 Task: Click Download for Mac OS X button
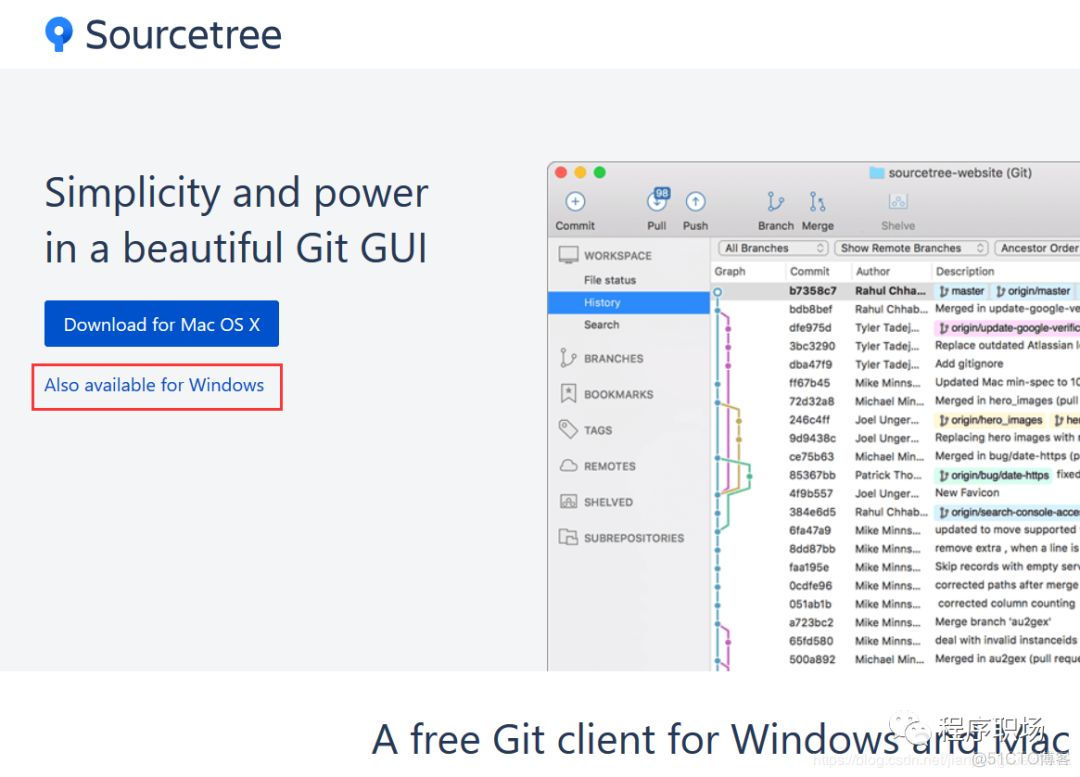(x=162, y=324)
